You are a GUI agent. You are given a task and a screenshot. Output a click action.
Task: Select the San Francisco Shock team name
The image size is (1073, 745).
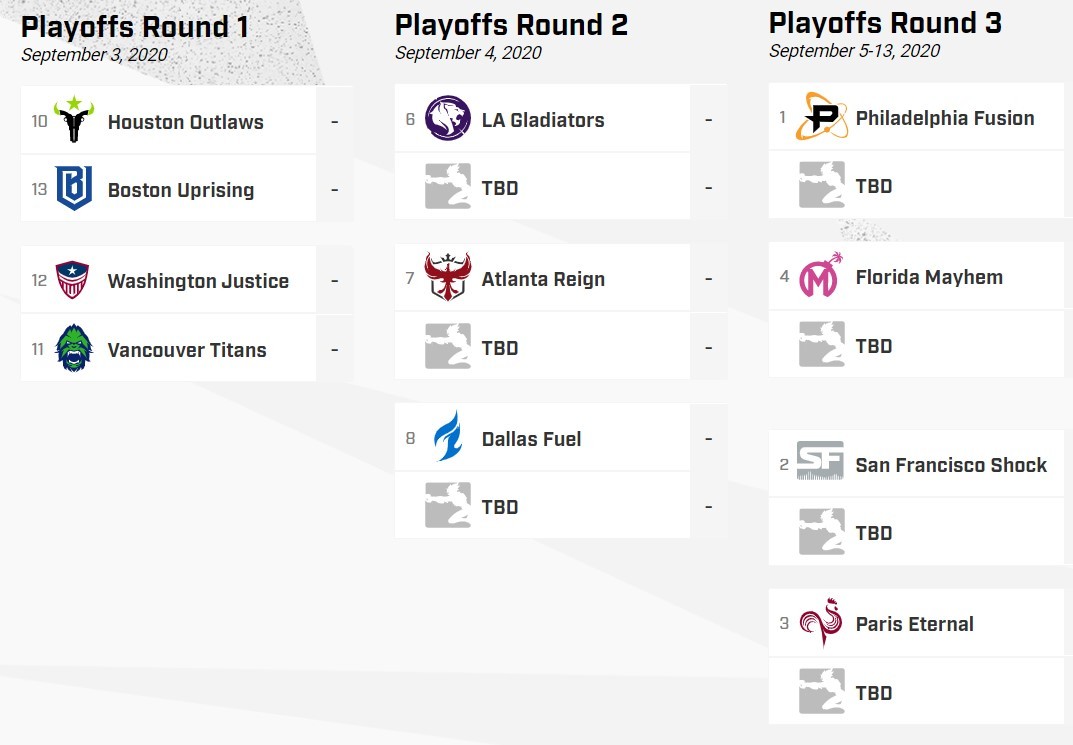[x=951, y=465]
